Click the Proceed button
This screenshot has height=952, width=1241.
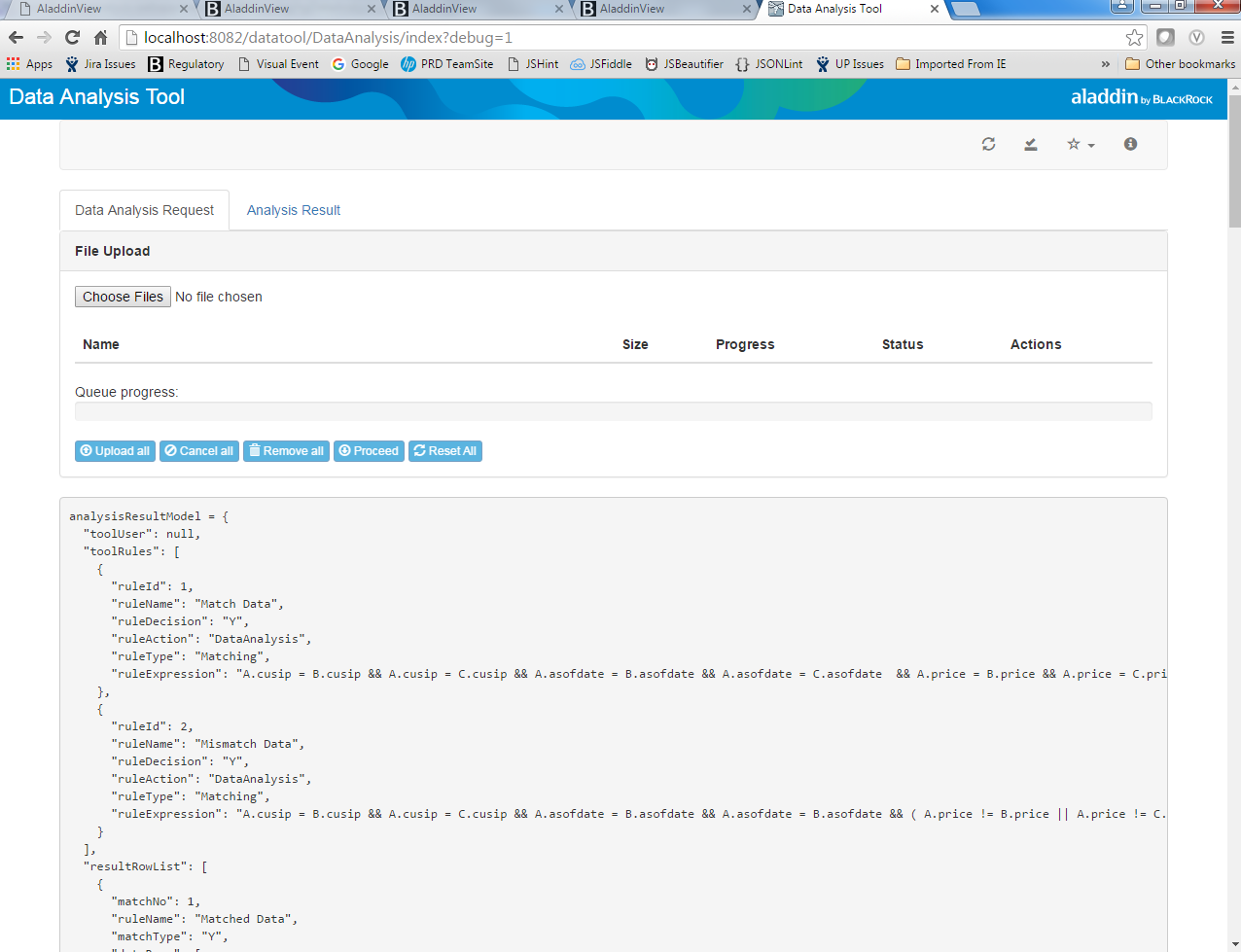(369, 451)
